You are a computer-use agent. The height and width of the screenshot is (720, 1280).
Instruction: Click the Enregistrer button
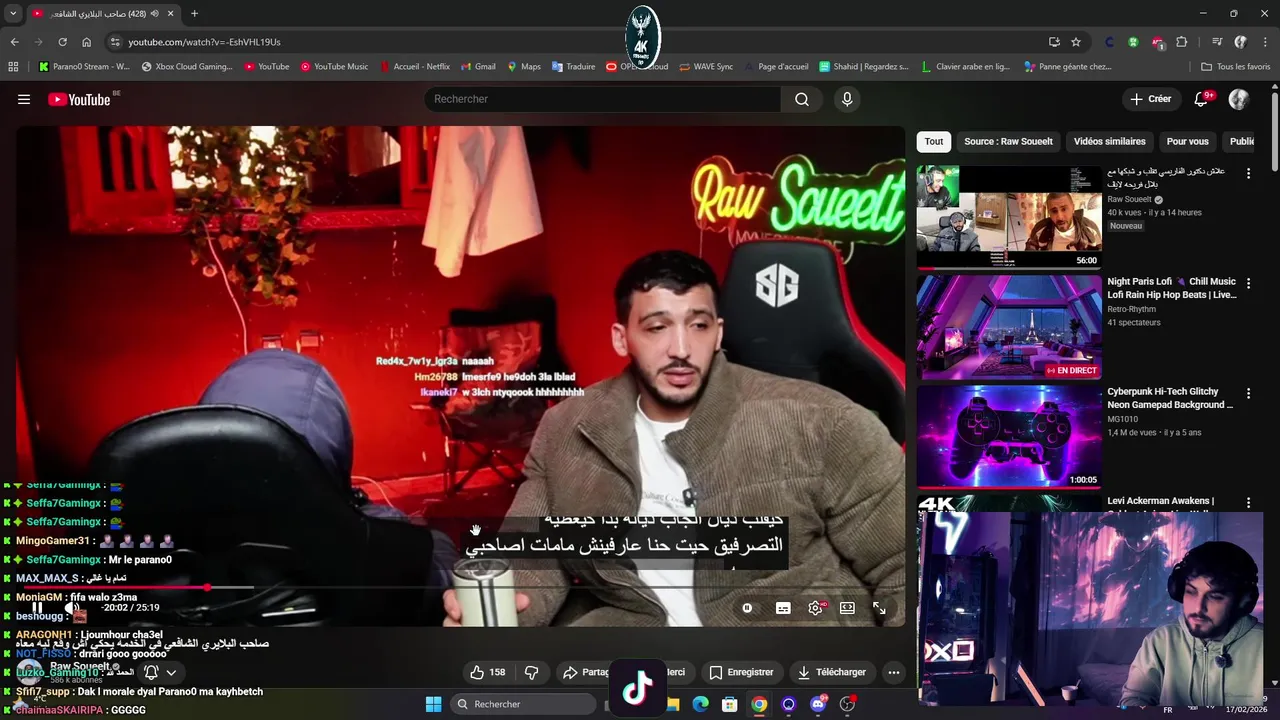click(741, 672)
